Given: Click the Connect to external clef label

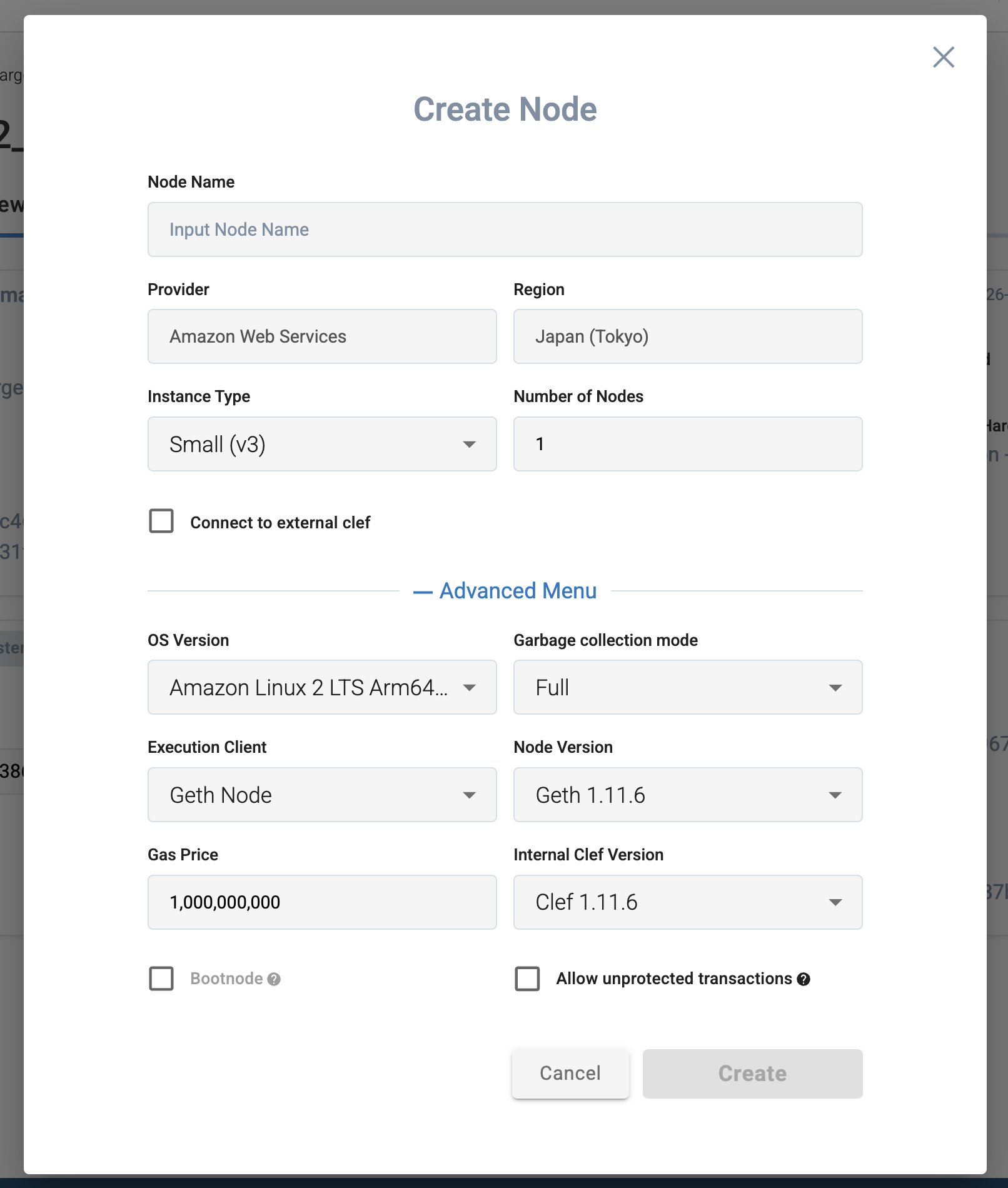Looking at the screenshot, I should click(x=280, y=523).
